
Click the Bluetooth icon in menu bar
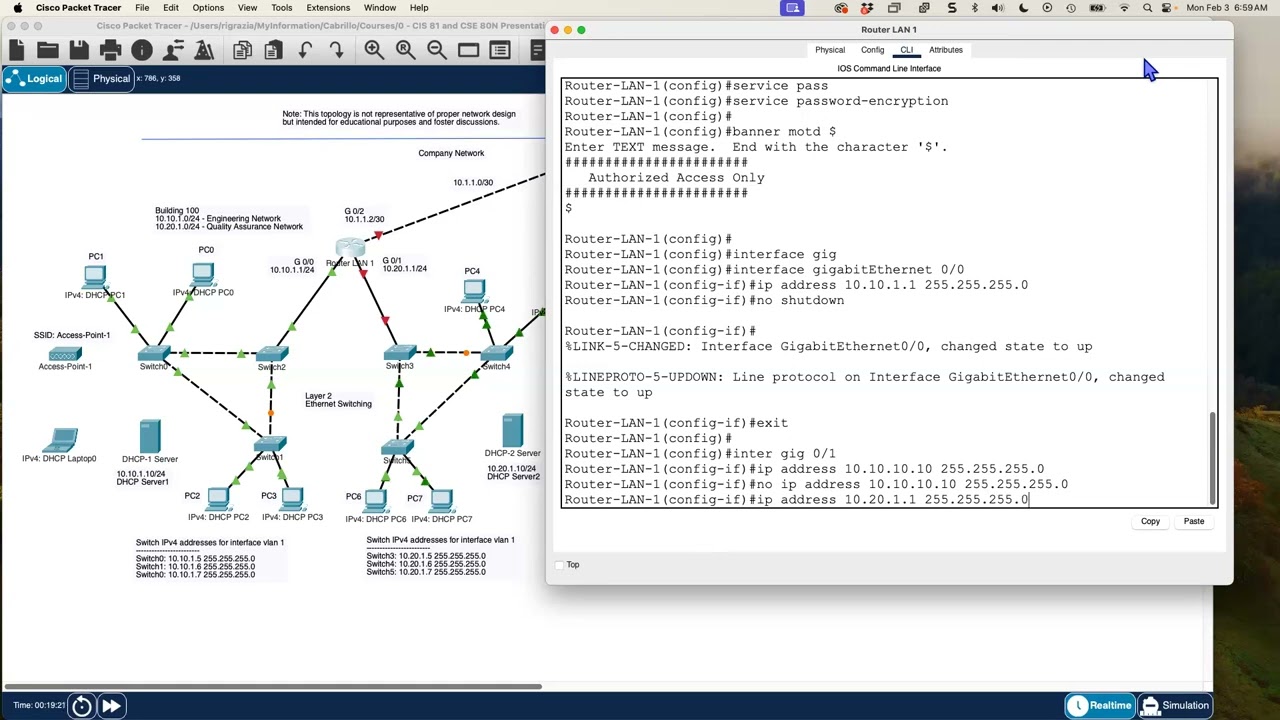[x=975, y=8]
